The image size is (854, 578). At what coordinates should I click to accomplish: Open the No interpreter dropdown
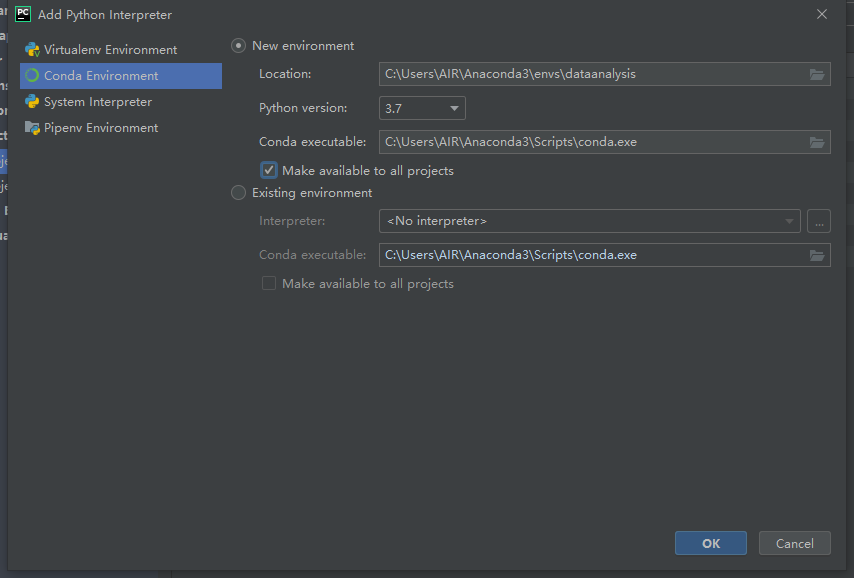point(590,221)
